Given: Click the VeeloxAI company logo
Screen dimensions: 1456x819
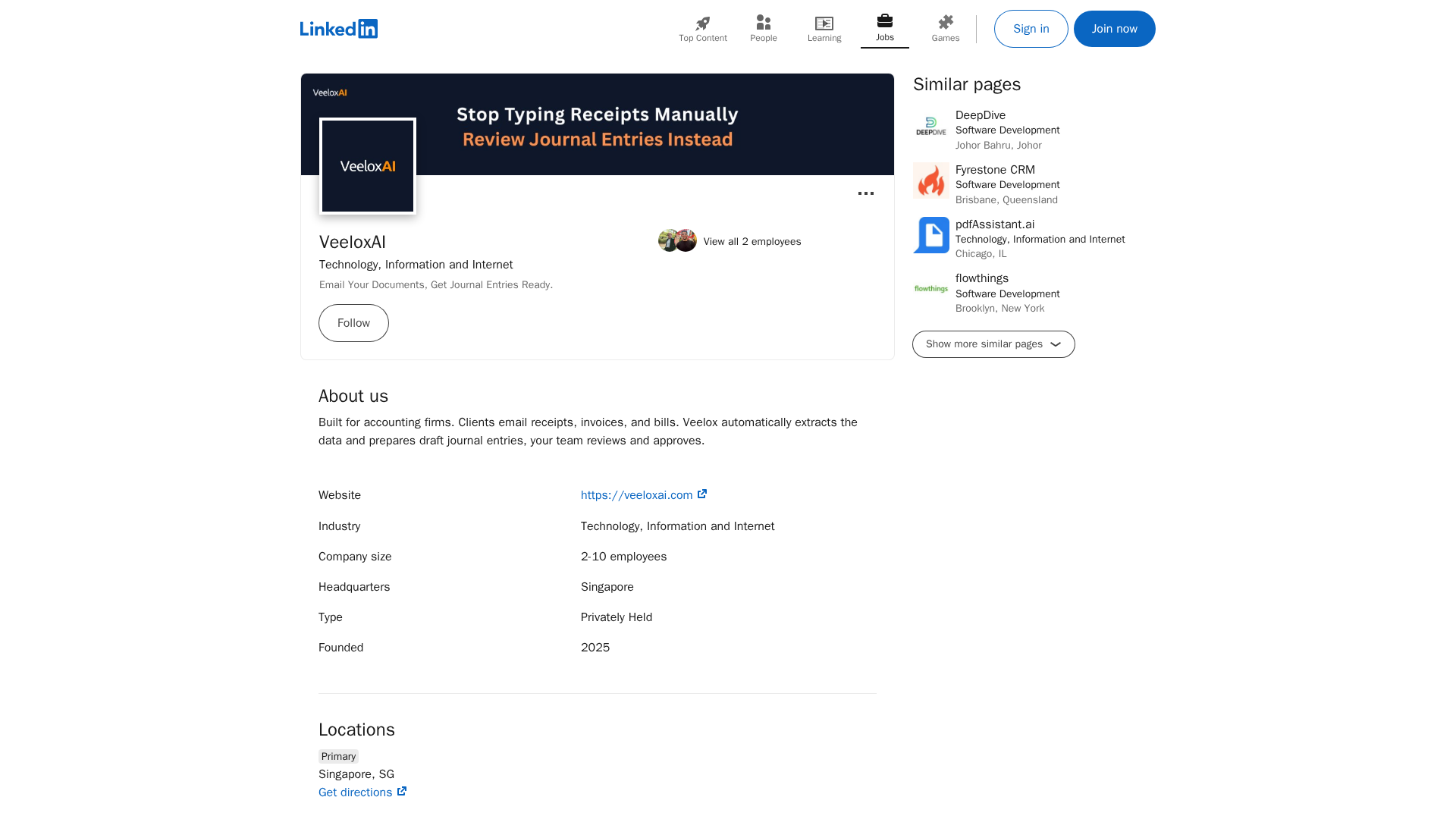Looking at the screenshot, I should pyautogui.click(x=368, y=166).
